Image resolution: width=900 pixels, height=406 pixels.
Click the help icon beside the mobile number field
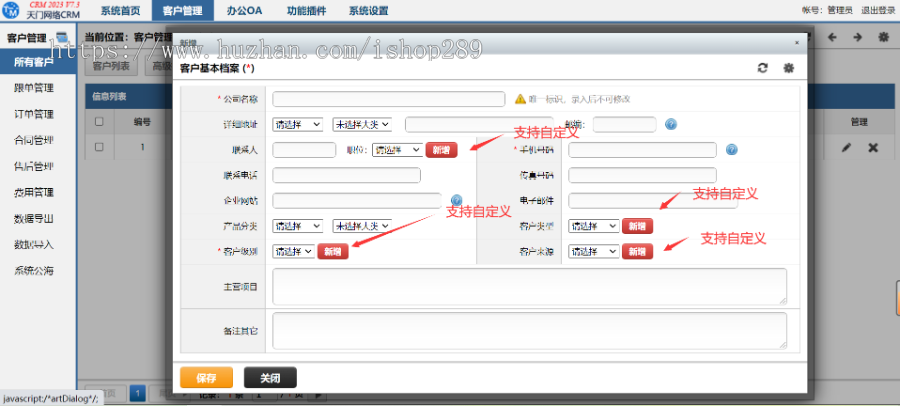(731, 150)
